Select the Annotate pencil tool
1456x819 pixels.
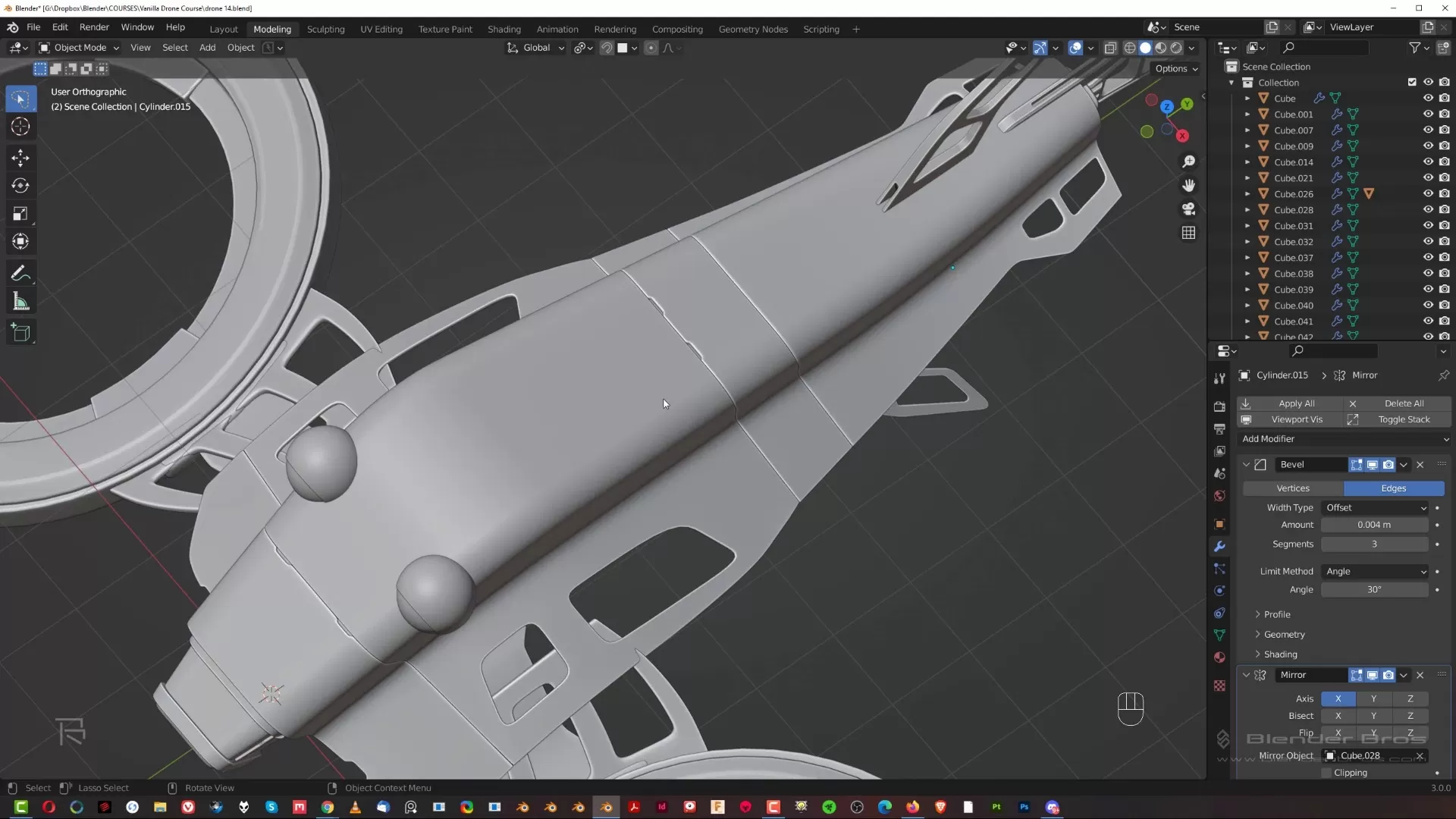click(x=20, y=273)
